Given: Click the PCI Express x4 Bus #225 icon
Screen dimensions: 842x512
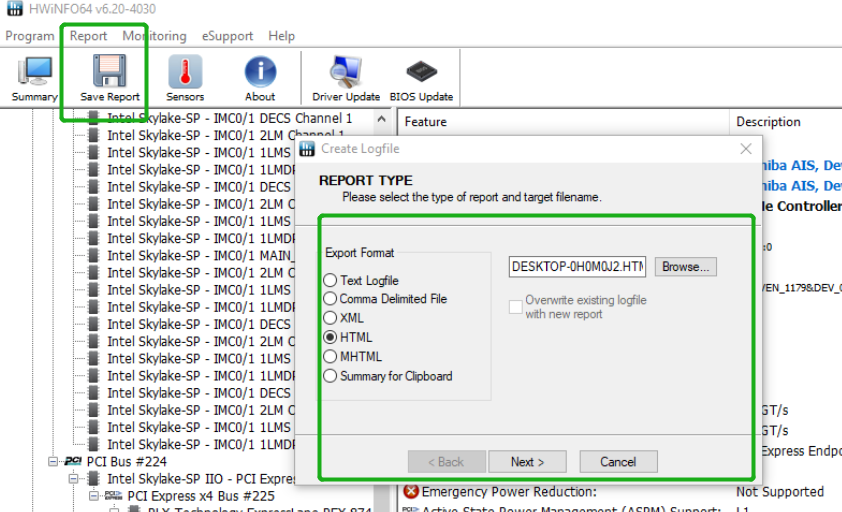Looking at the screenshot, I should pos(113,495).
